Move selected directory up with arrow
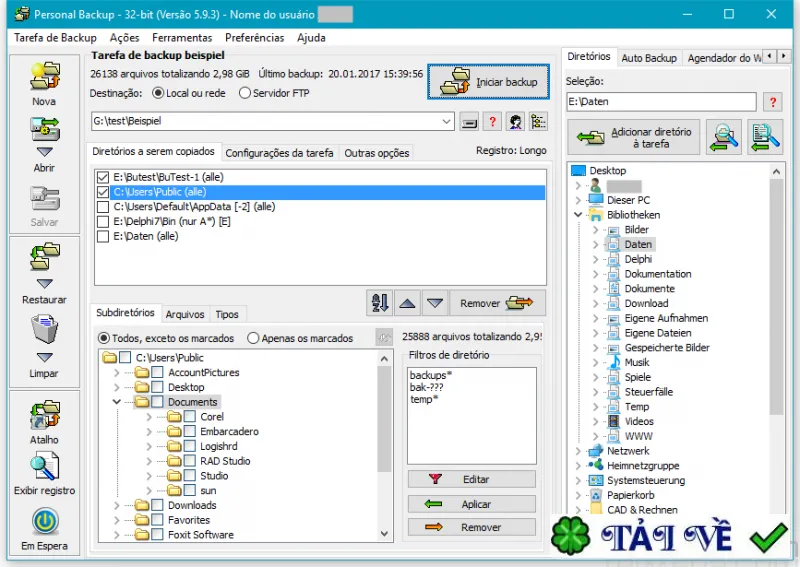 pos(407,303)
